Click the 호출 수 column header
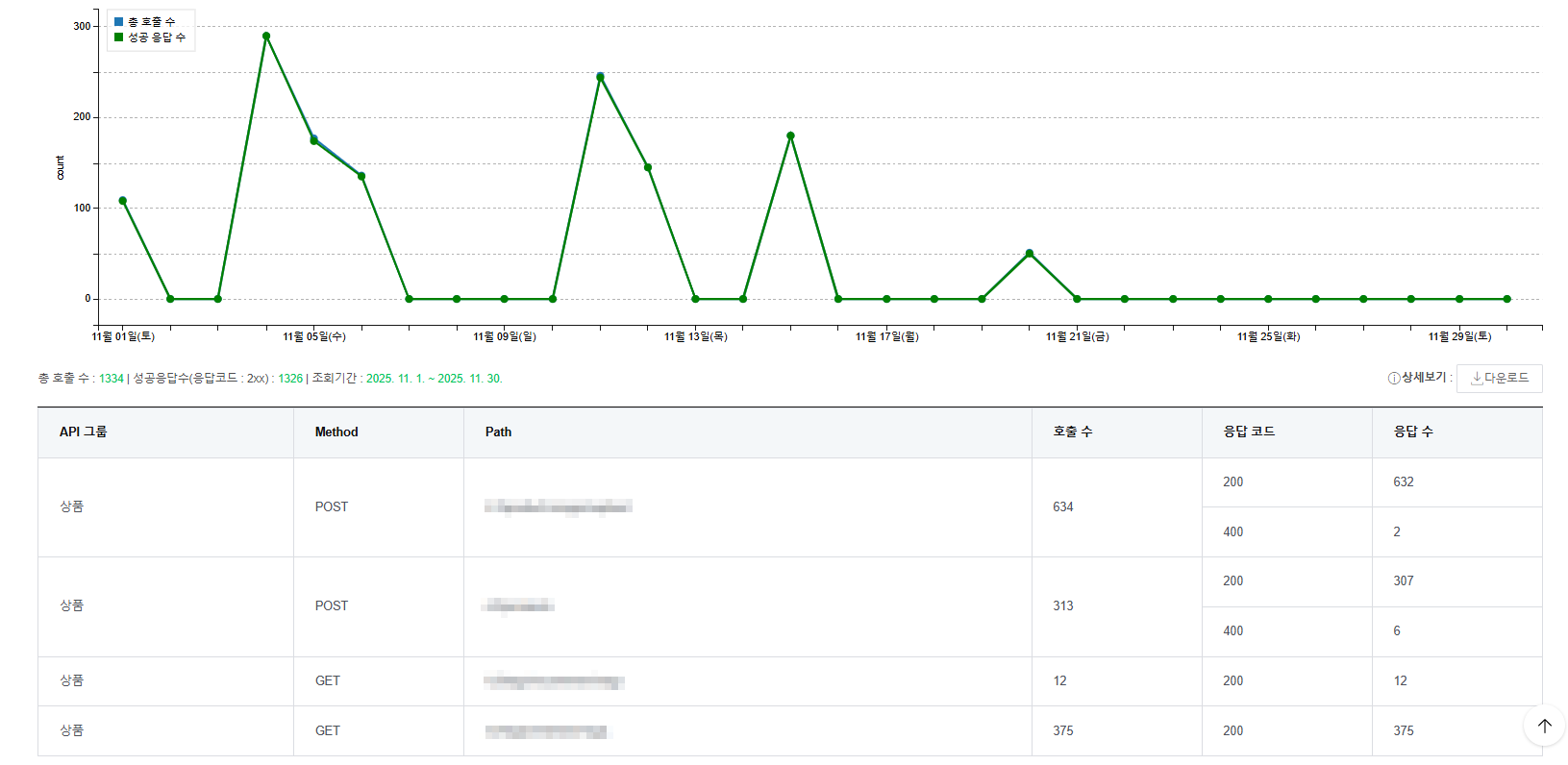 click(x=1073, y=432)
